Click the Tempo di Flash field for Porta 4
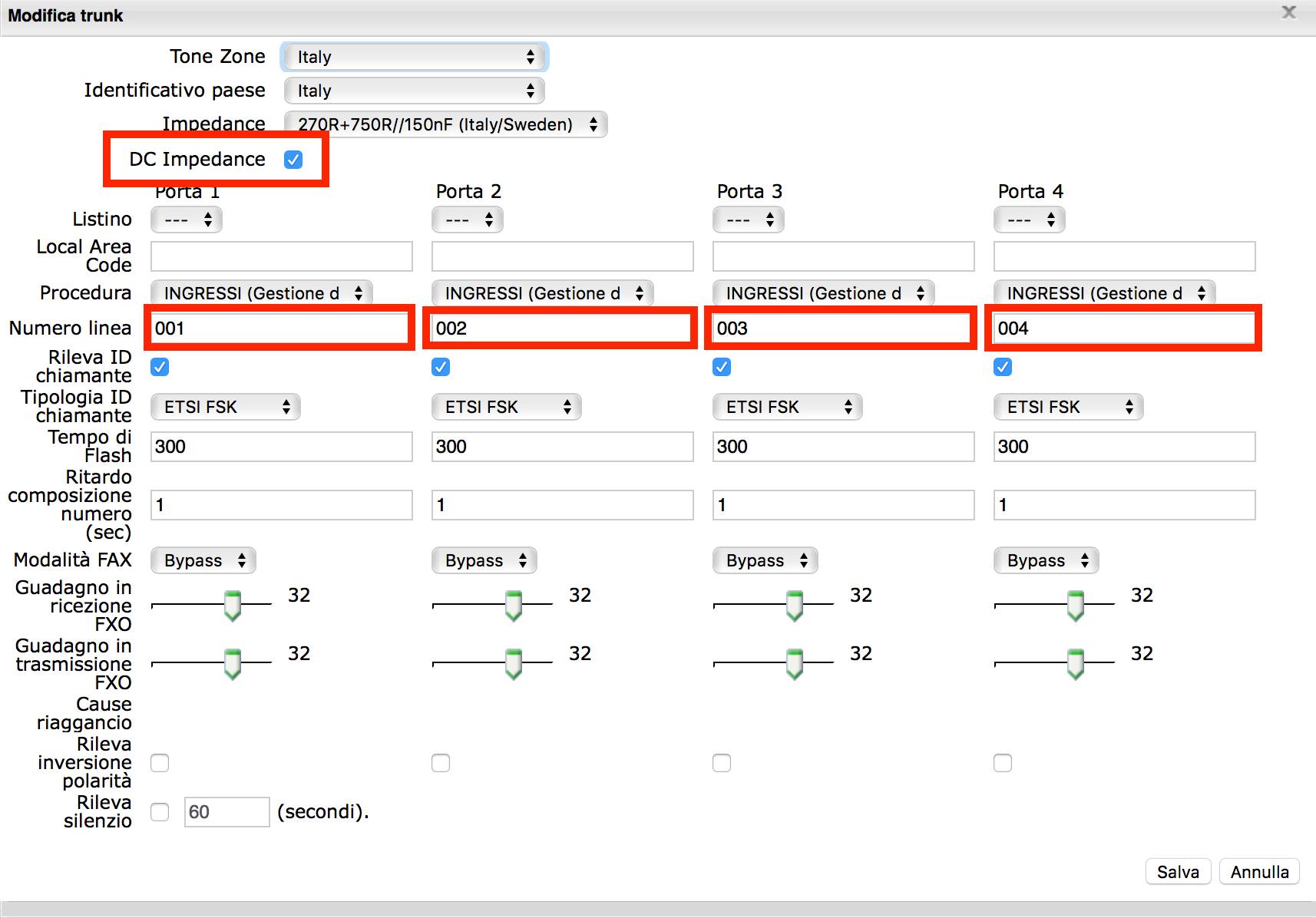 [1124, 447]
